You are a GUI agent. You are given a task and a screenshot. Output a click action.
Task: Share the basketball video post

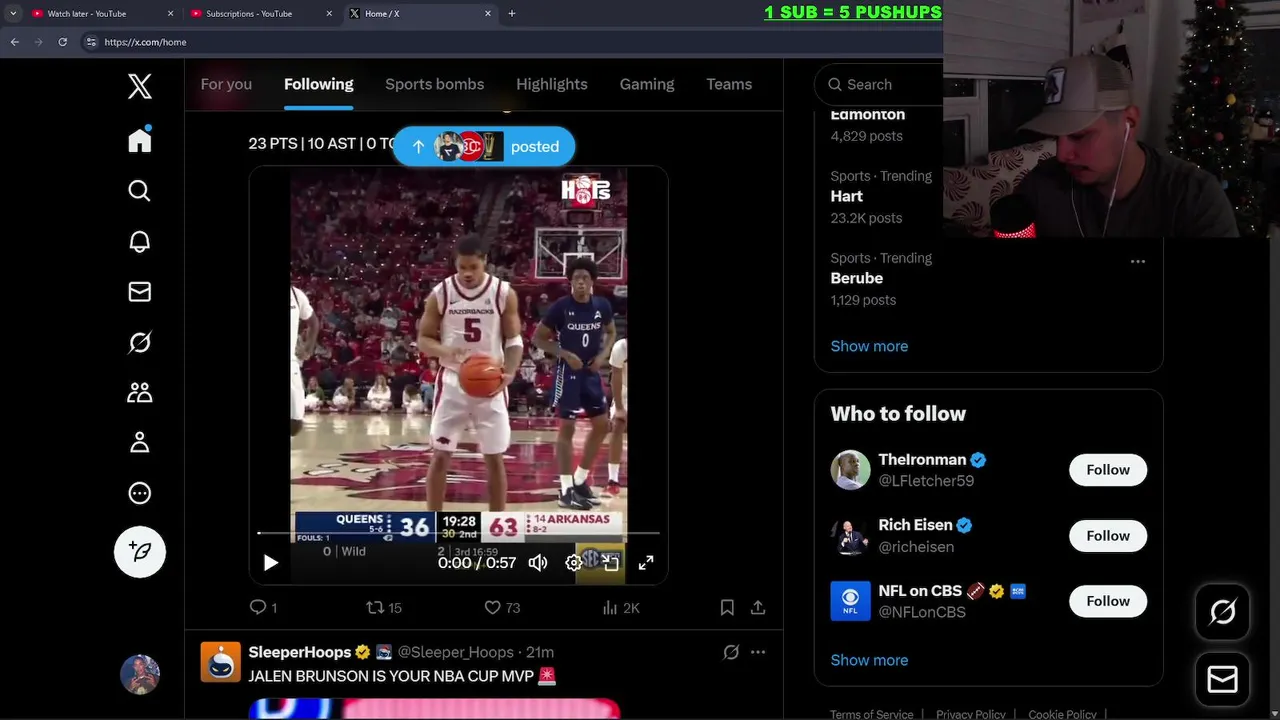click(x=758, y=607)
